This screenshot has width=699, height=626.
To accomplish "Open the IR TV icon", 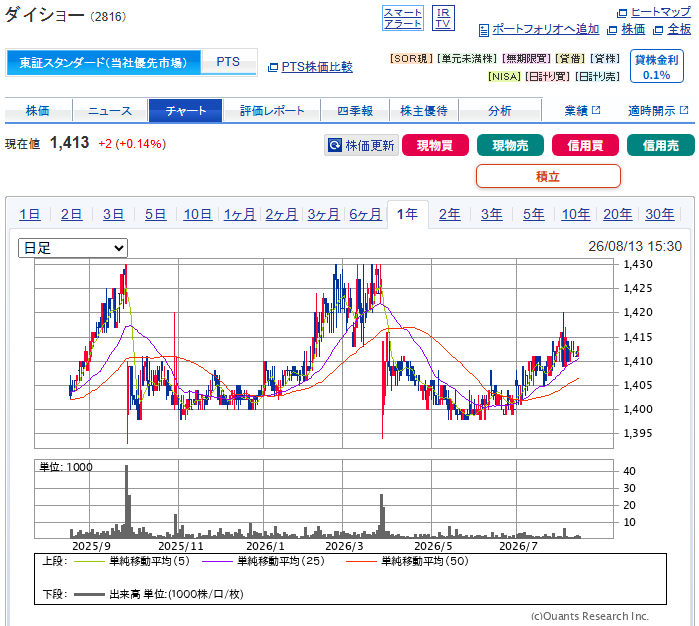I will 443,18.
